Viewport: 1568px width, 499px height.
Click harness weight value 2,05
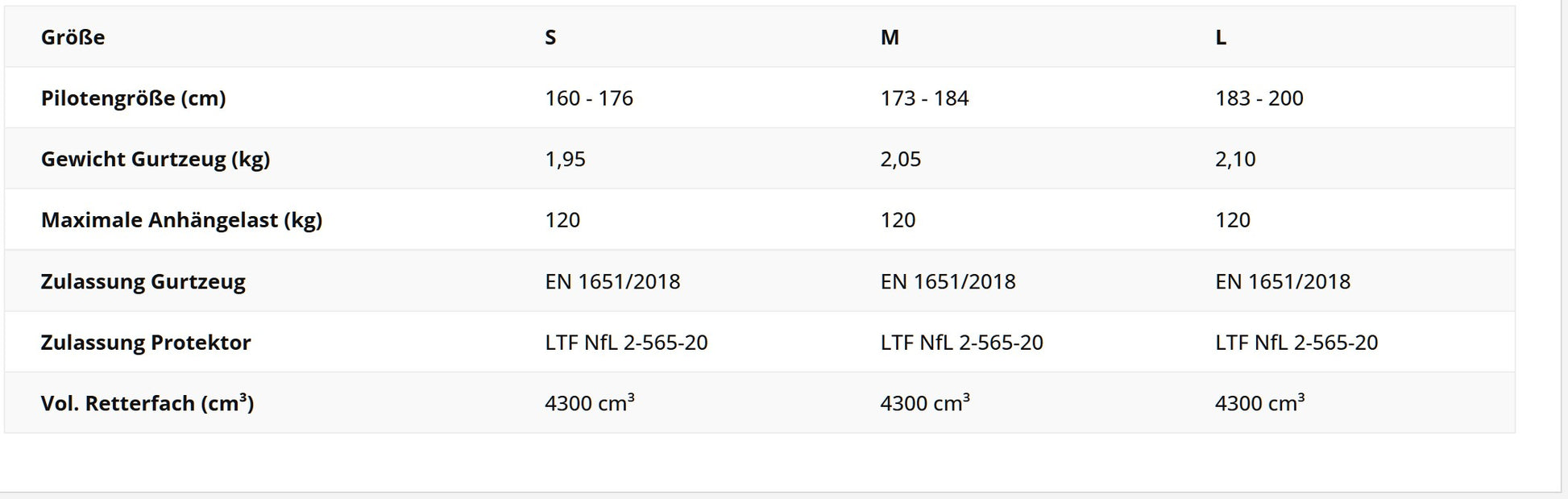pos(900,159)
